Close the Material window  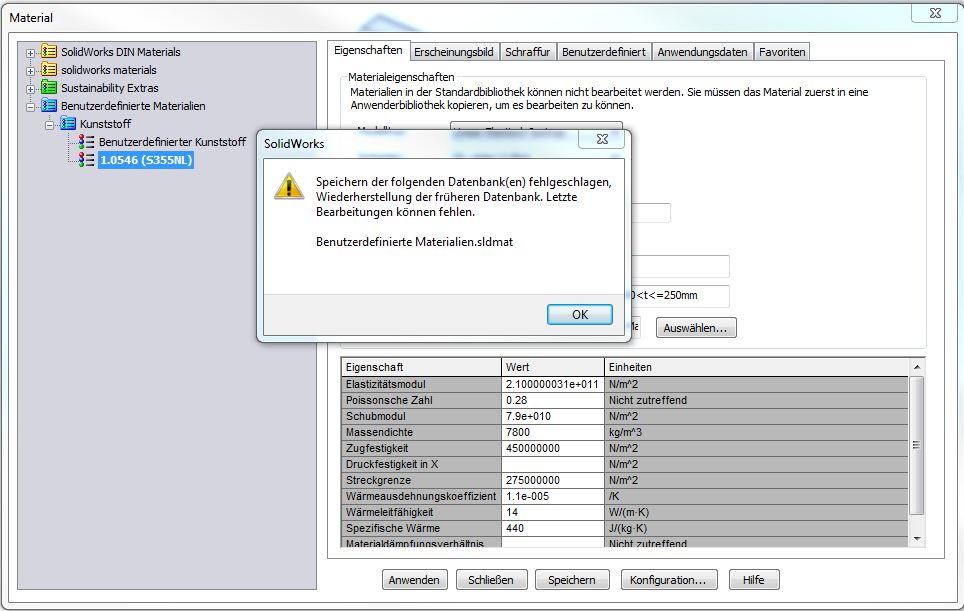(934, 13)
